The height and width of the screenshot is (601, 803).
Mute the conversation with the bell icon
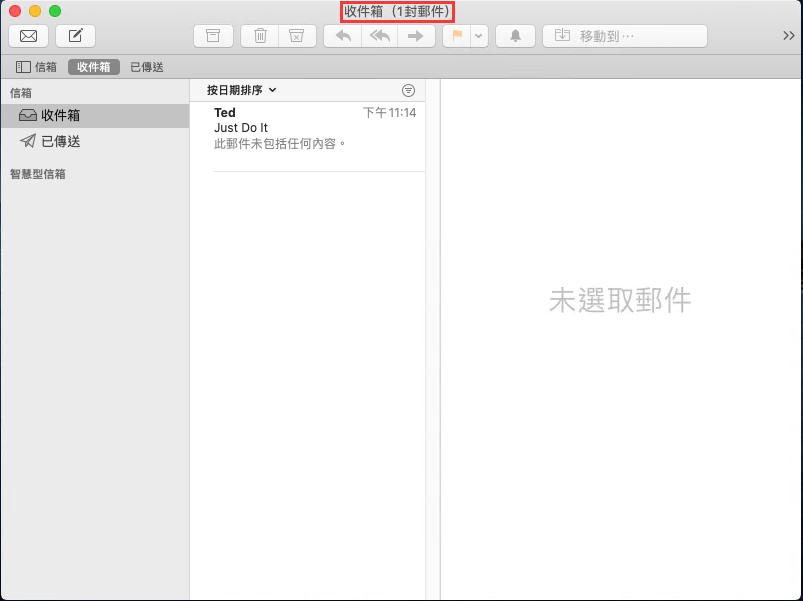coord(515,36)
